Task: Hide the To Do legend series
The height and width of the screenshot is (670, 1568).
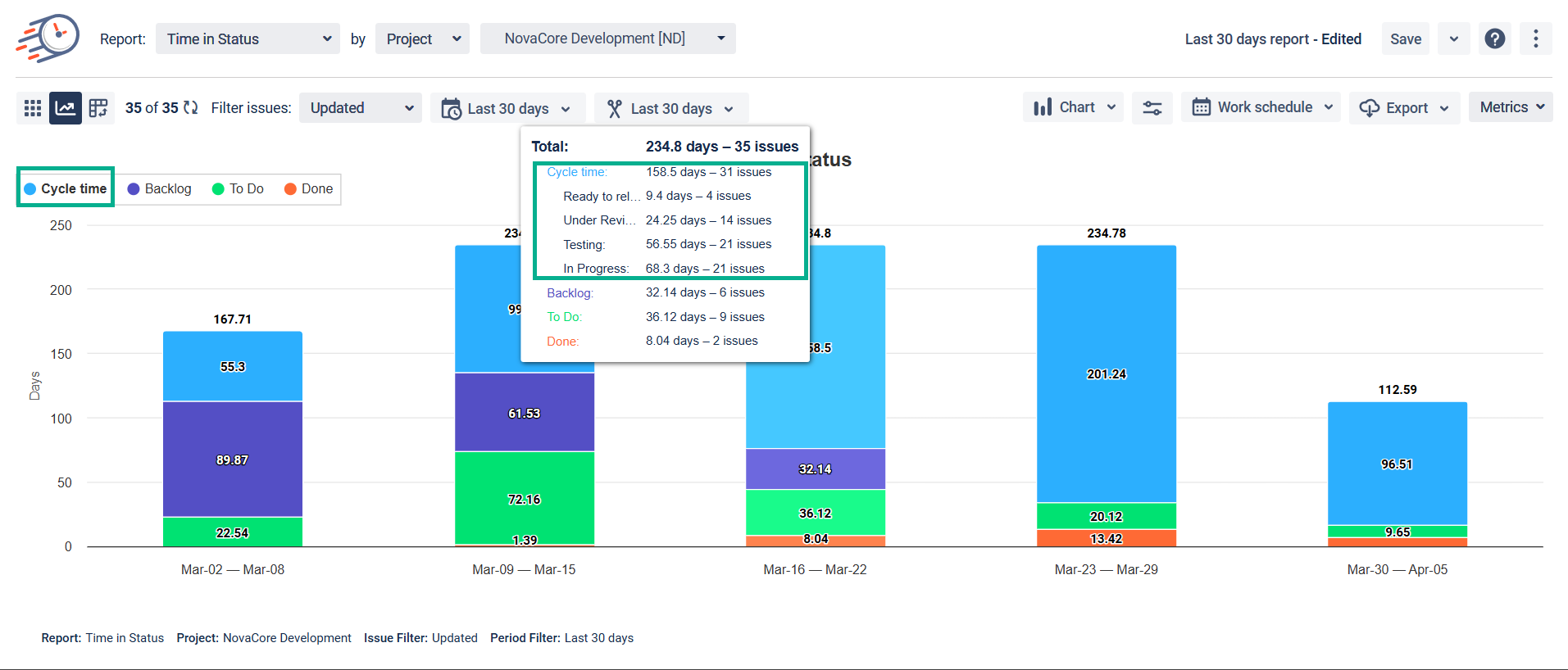Action: [x=238, y=189]
